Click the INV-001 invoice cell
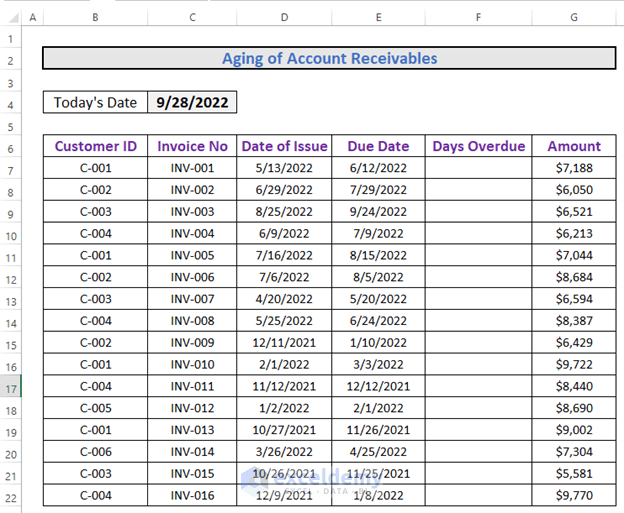 [192, 168]
